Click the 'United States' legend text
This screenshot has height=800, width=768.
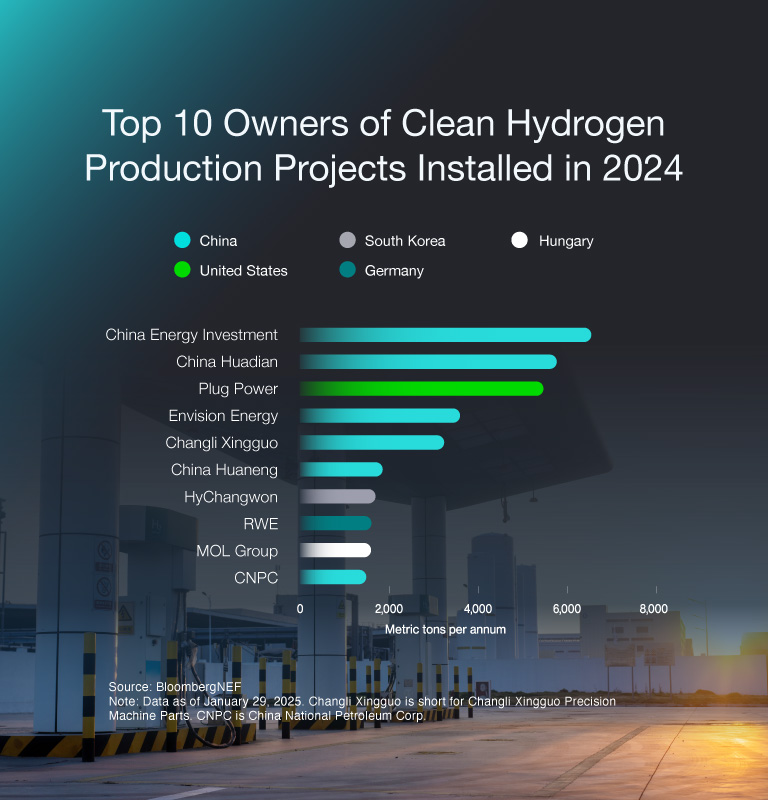[x=243, y=270]
